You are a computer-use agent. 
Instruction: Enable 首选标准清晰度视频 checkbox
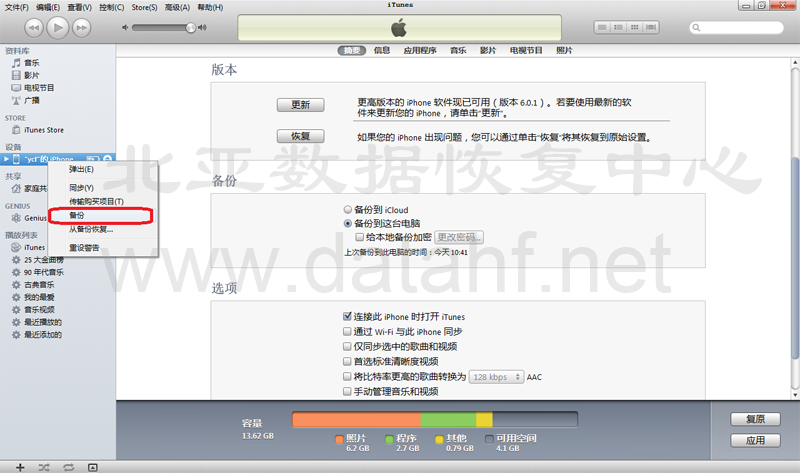pos(347,361)
